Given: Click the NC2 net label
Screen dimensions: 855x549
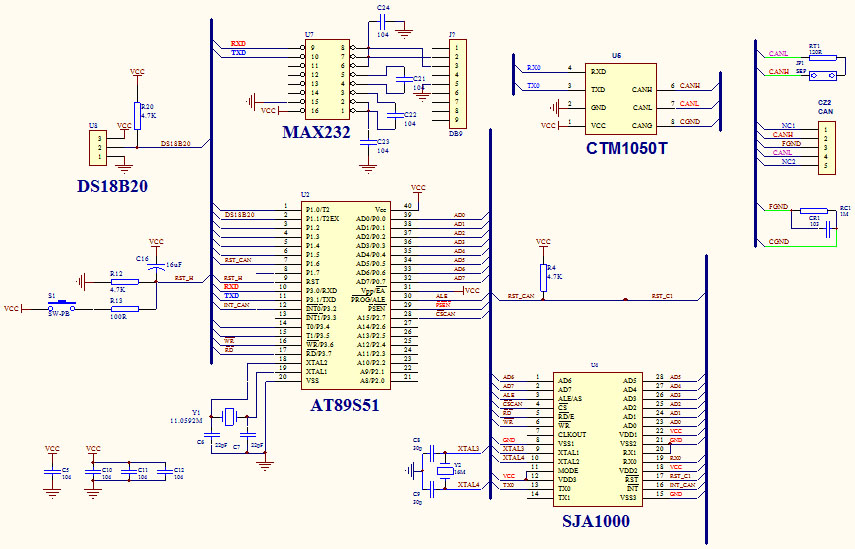Looking at the screenshot, I should 788,161.
